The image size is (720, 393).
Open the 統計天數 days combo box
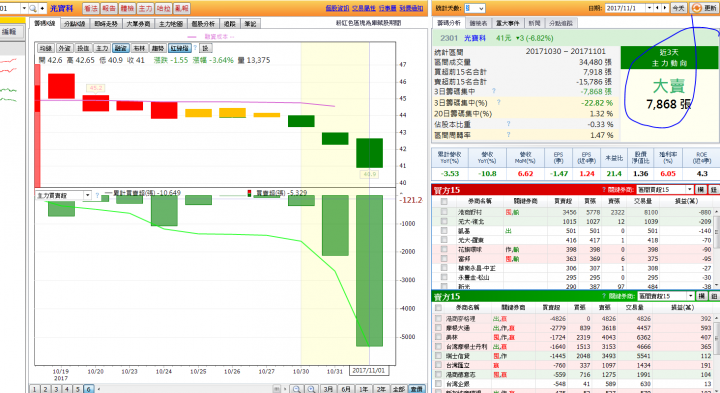475,8
